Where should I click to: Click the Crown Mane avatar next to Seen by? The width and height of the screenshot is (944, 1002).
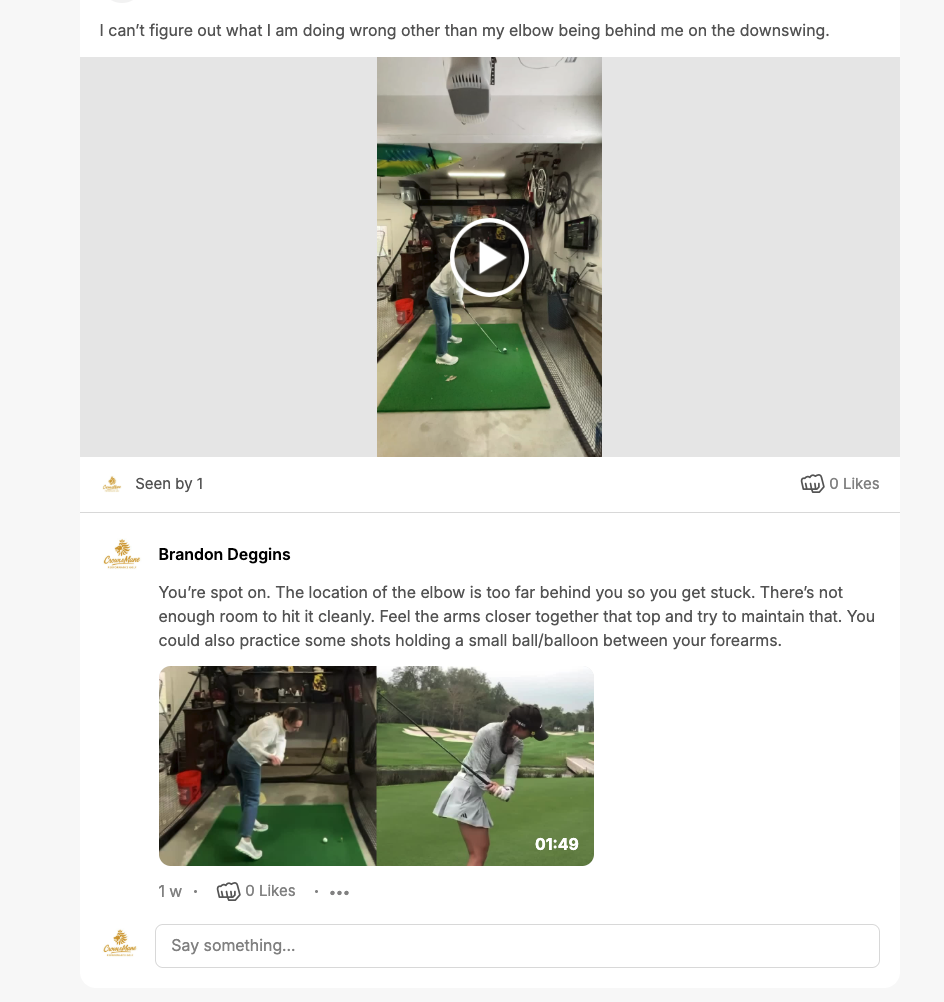pyautogui.click(x=112, y=484)
